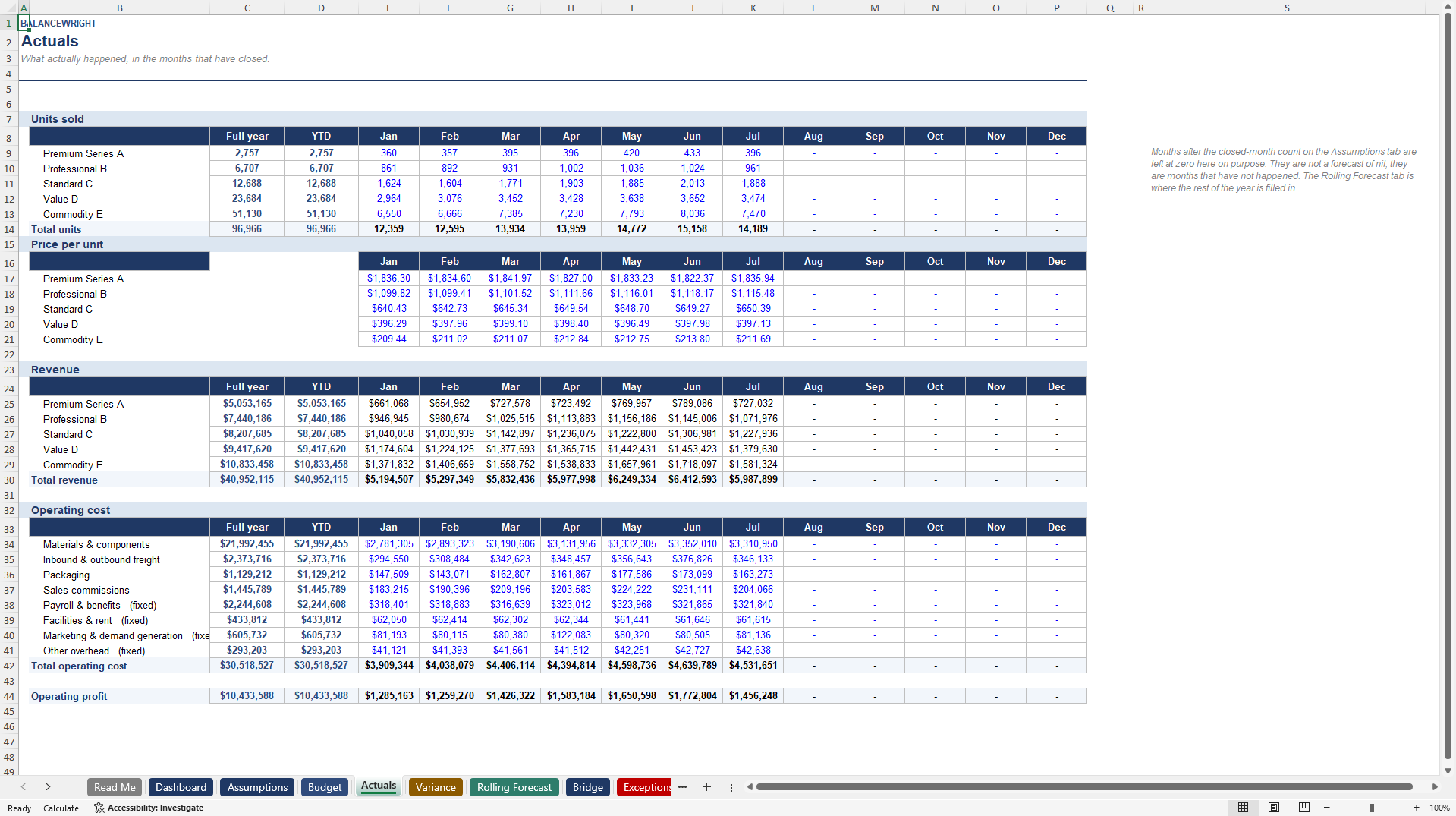
Task: Select Total revenue full year $40,952,115
Action: click(x=247, y=479)
